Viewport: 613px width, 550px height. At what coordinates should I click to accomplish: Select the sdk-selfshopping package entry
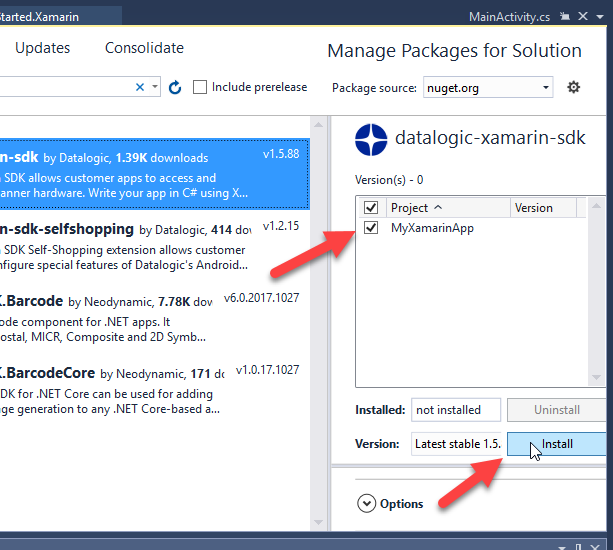tap(155, 246)
